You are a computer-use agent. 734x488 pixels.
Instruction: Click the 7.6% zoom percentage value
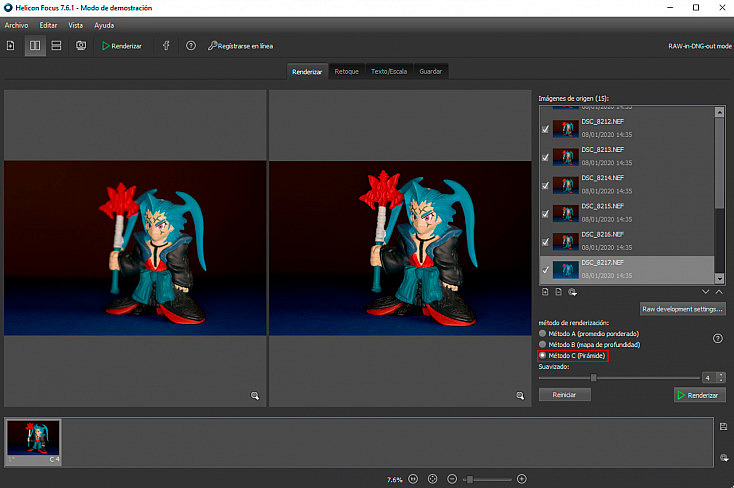(x=395, y=480)
